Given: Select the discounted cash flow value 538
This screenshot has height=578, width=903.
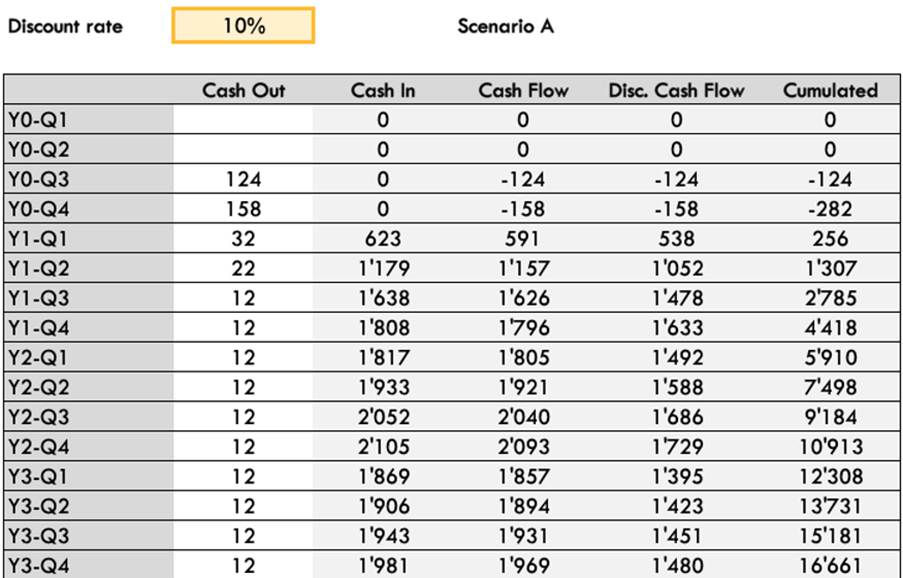Looking at the screenshot, I should (x=676, y=239).
